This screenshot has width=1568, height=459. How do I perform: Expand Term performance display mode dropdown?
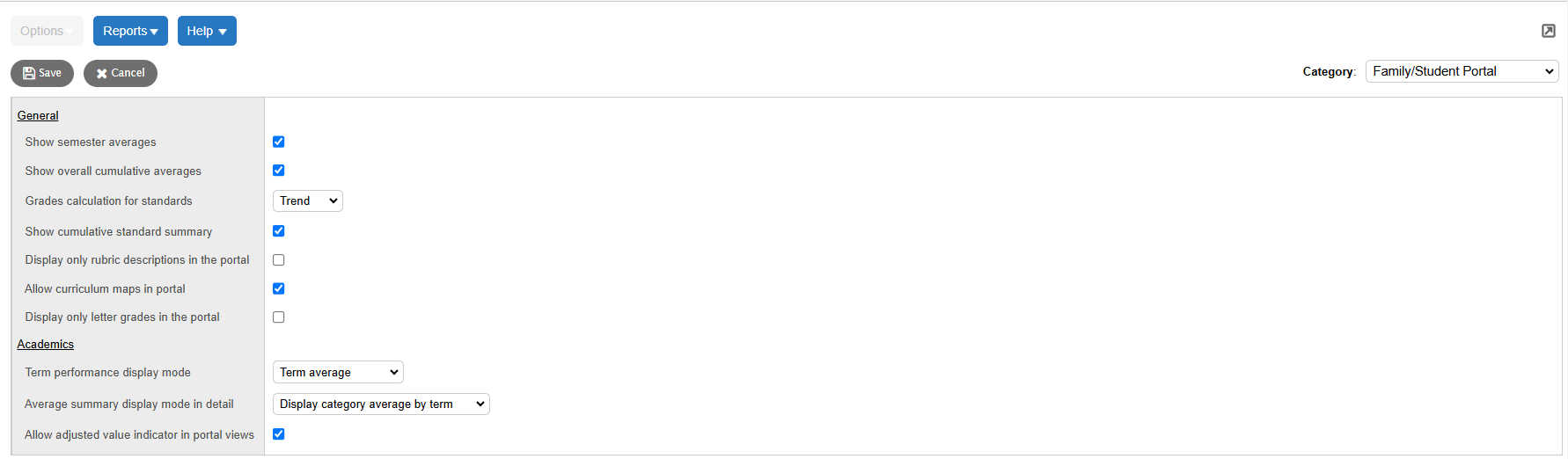coord(338,373)
